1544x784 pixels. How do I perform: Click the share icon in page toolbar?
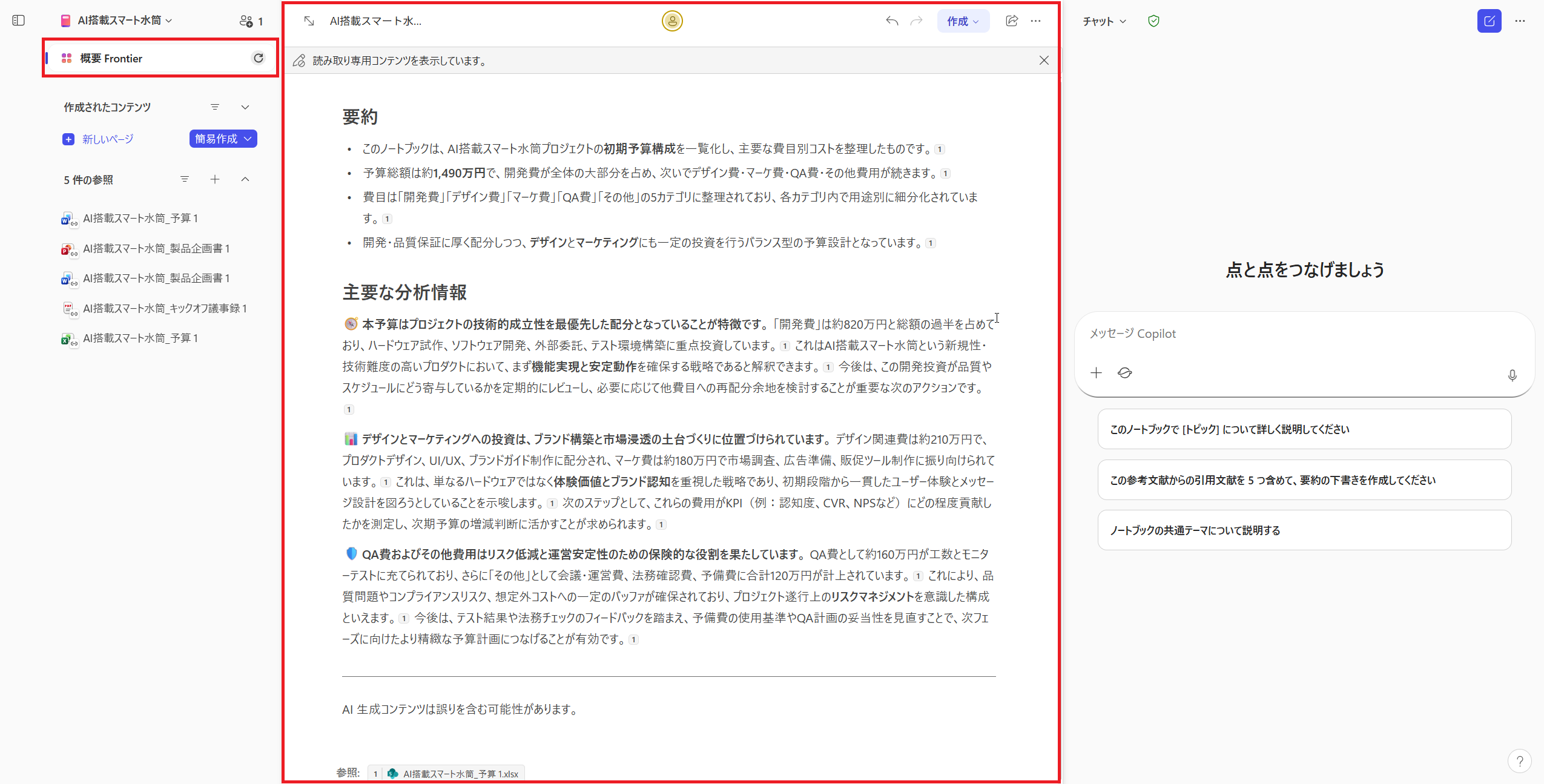click(x=1011, y=21)
